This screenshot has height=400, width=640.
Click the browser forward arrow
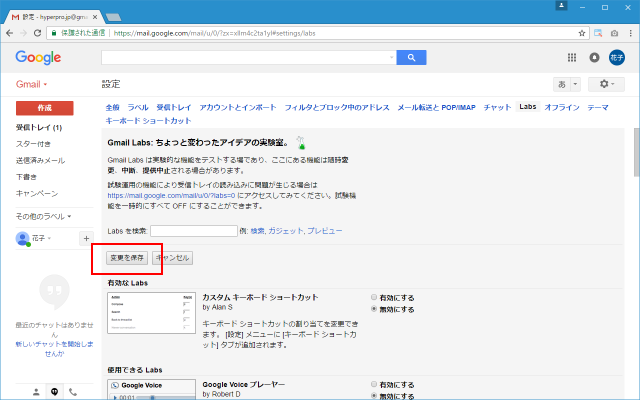[x=23, y=33]
